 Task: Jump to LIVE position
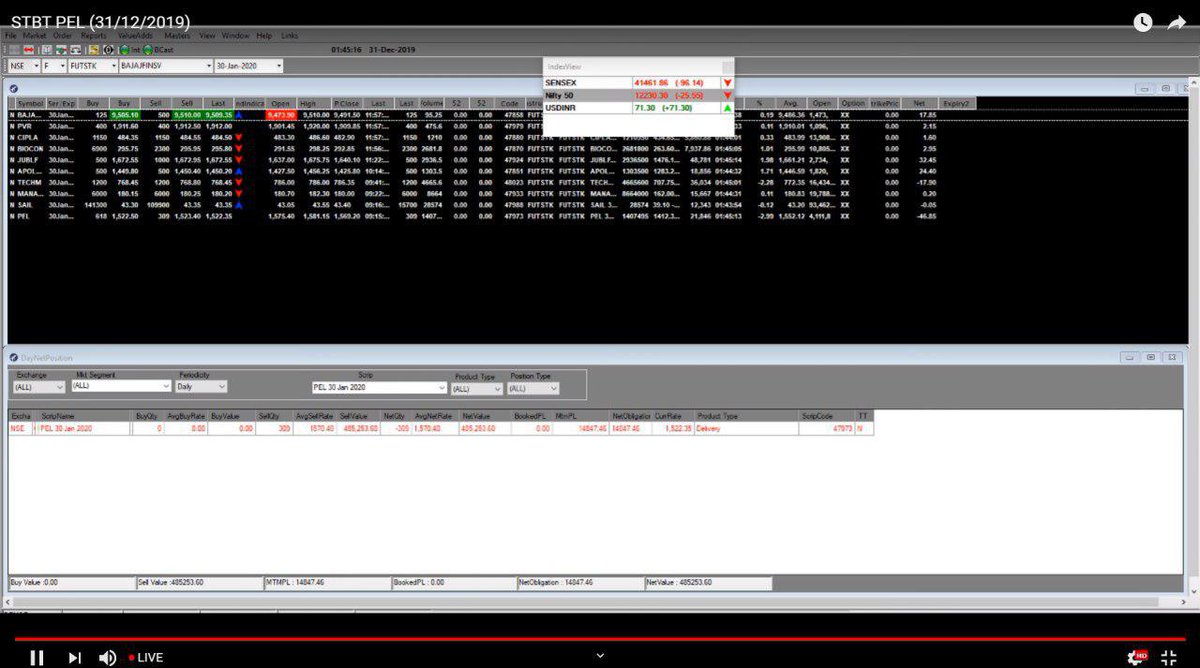[145, 657]
